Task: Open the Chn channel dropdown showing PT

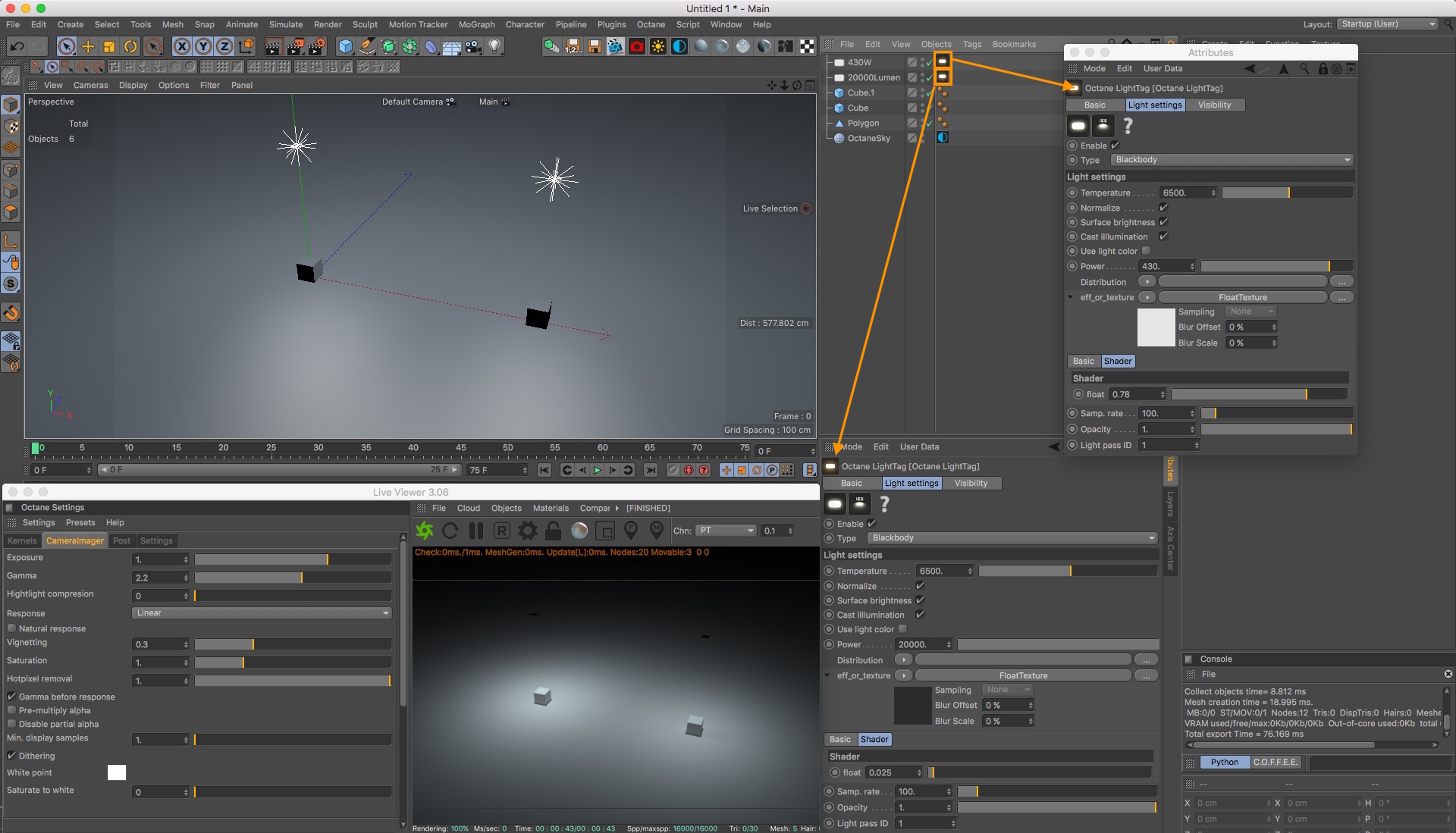Action: pos(726,531)
